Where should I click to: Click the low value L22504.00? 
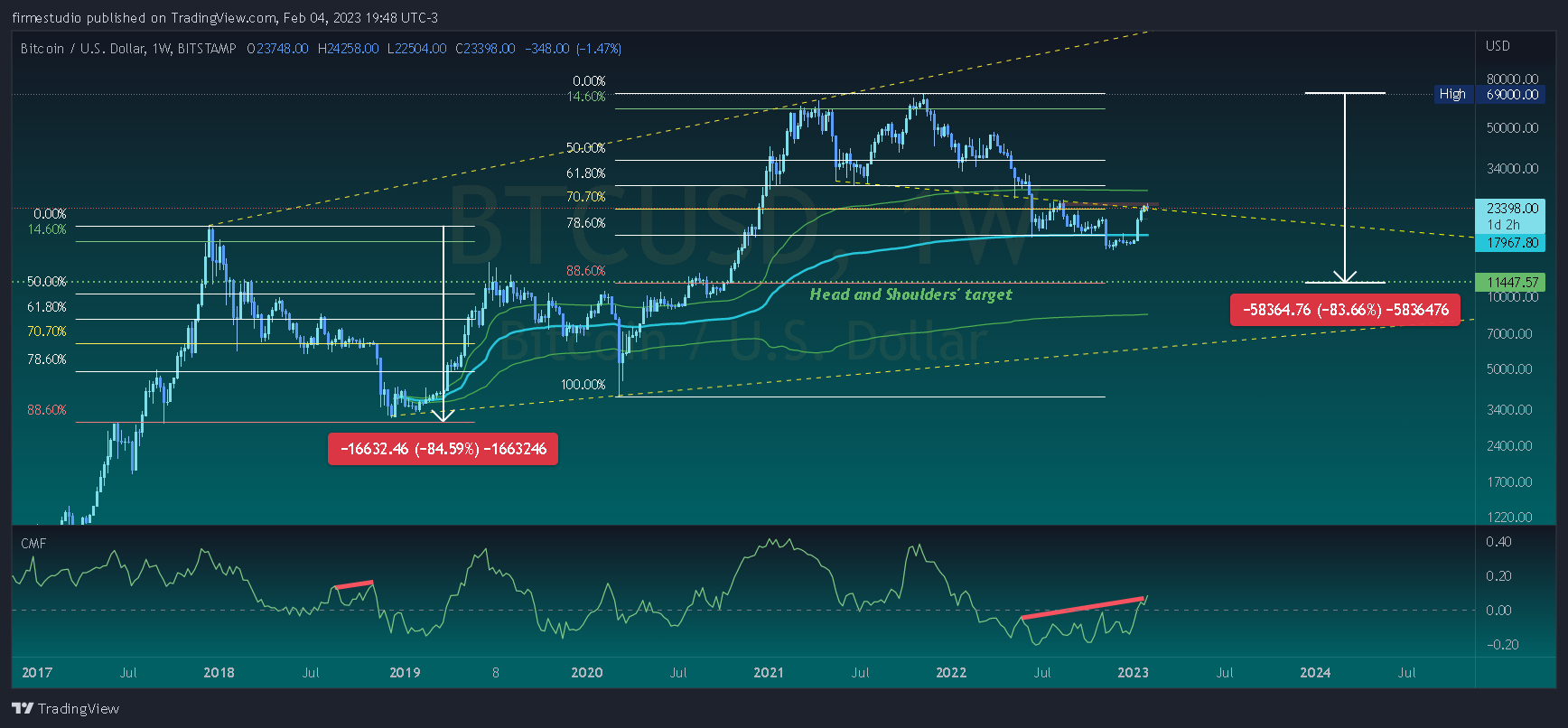click(417, 49)
